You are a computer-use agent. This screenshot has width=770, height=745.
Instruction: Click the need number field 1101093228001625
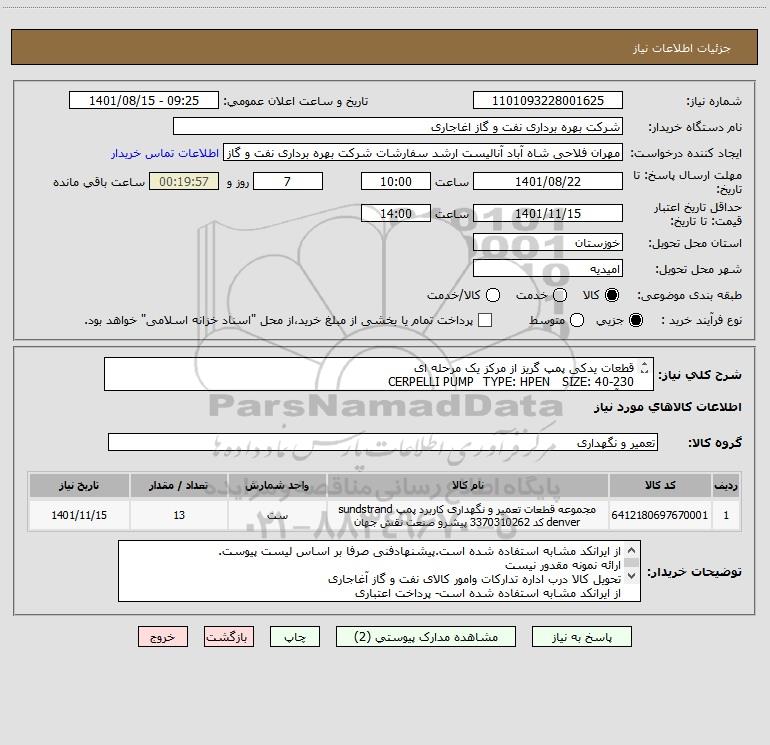548,100
